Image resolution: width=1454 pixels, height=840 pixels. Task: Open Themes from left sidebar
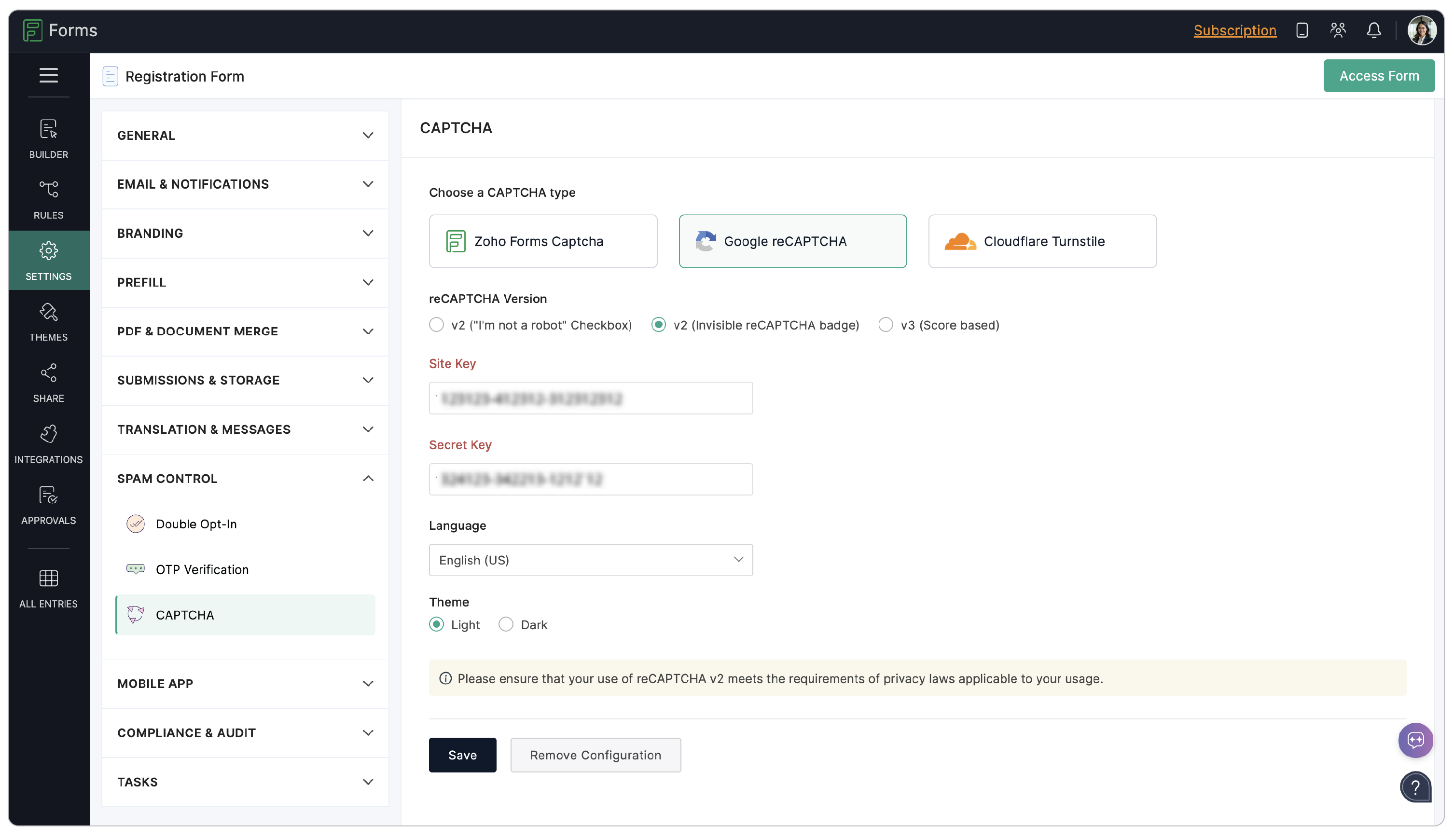[48, 322]
